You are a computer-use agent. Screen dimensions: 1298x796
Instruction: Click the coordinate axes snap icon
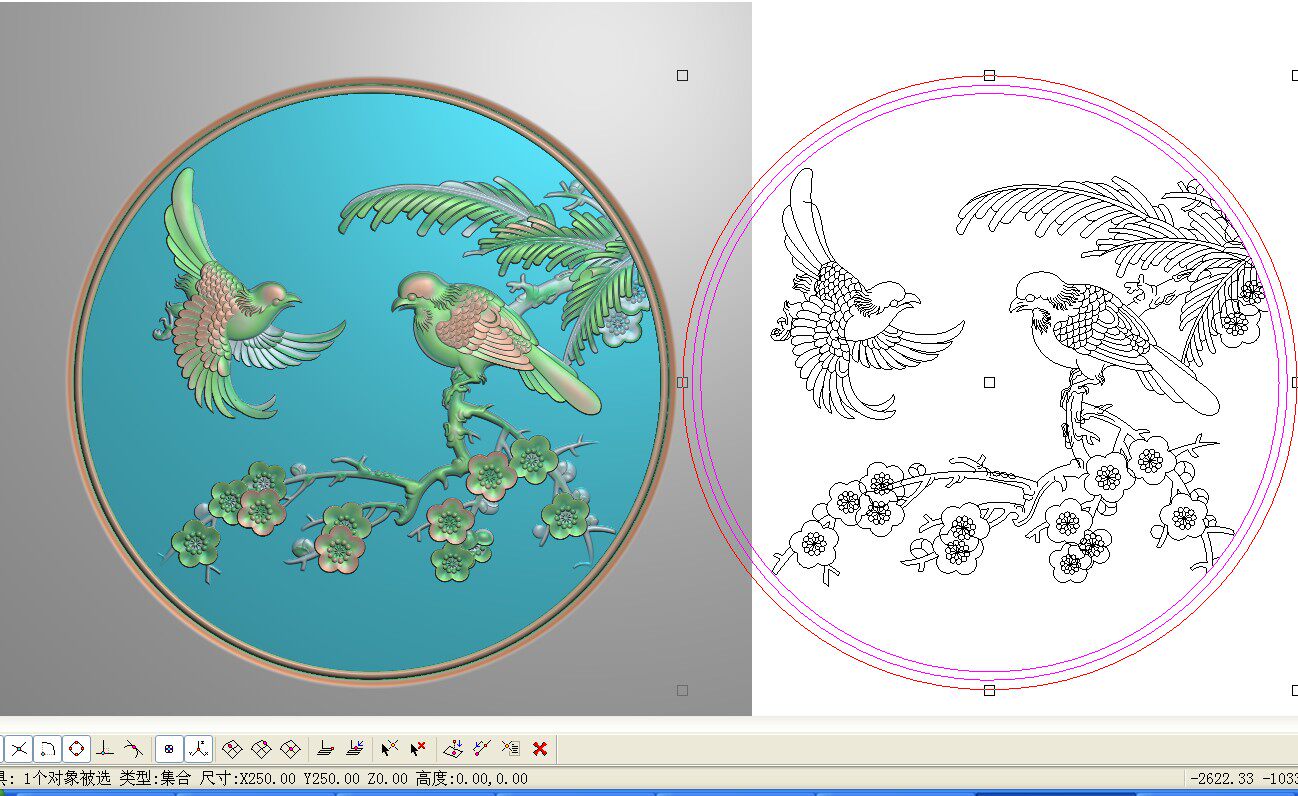click(x=198, y=748)
